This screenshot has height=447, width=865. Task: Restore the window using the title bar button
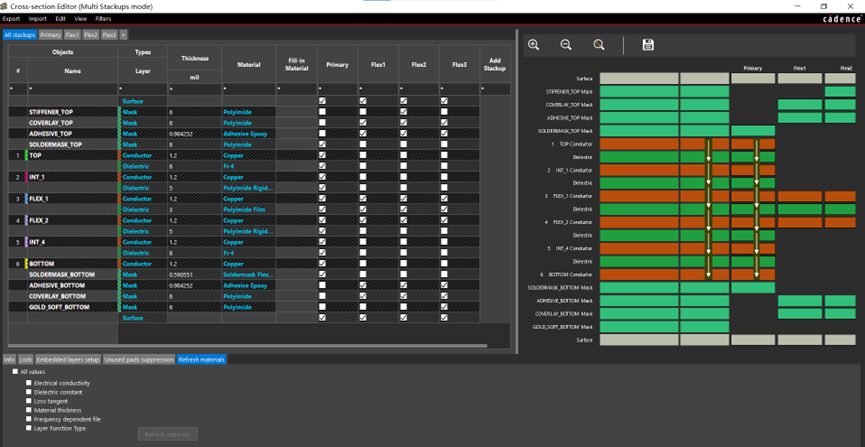click(824, 6)
